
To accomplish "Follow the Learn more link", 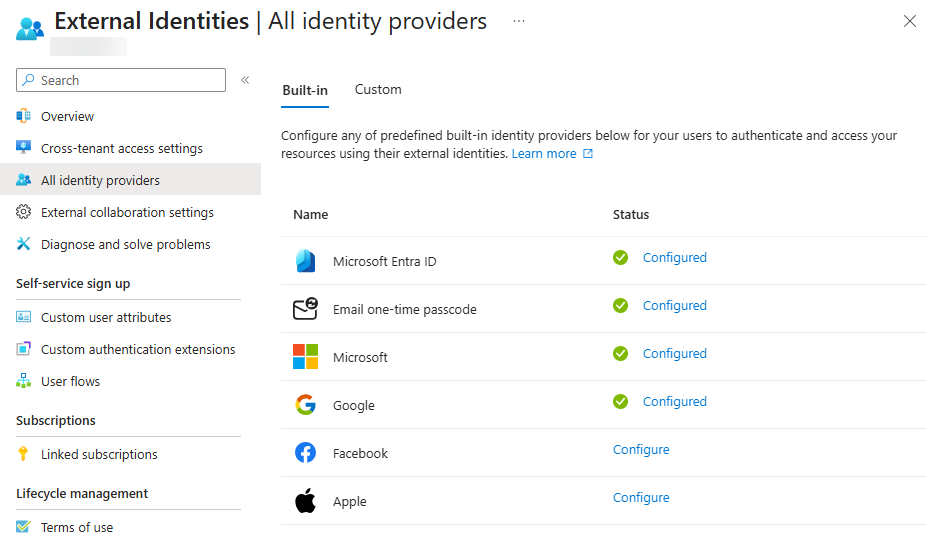I will click(x=544, y=154).
